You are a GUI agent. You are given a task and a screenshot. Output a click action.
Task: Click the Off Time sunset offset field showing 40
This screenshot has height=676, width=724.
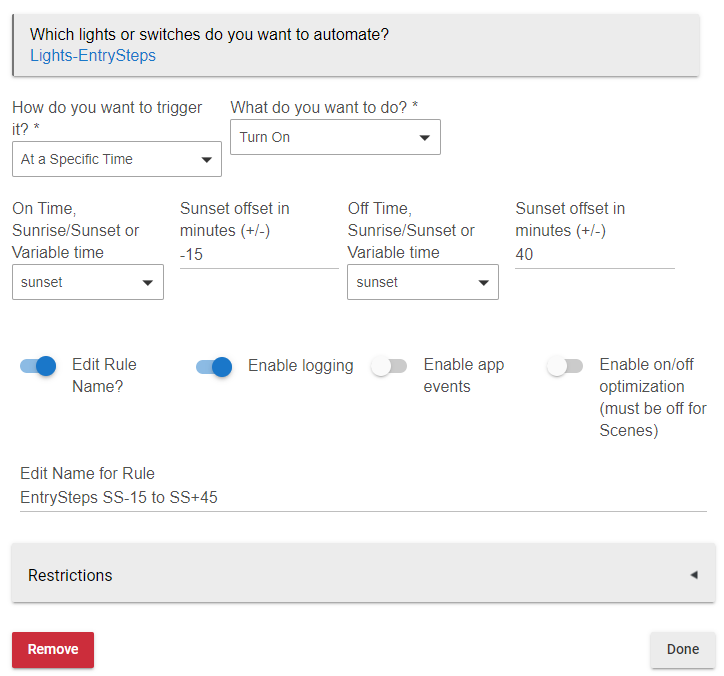595,255
